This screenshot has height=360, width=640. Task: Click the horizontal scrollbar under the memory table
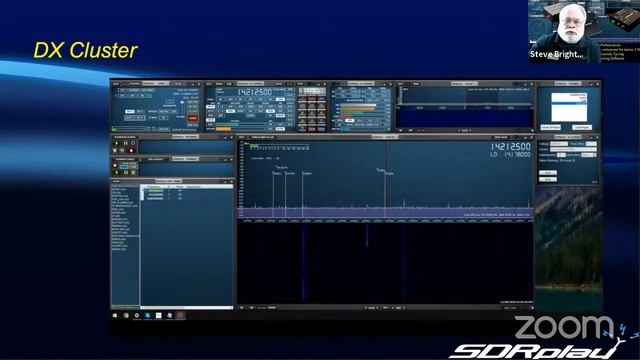pyautogui.click(x=187, y=308)
